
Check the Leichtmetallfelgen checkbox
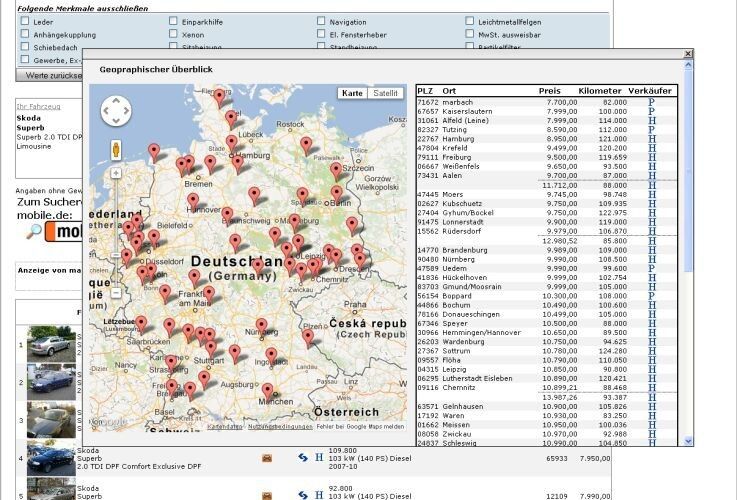470,21
